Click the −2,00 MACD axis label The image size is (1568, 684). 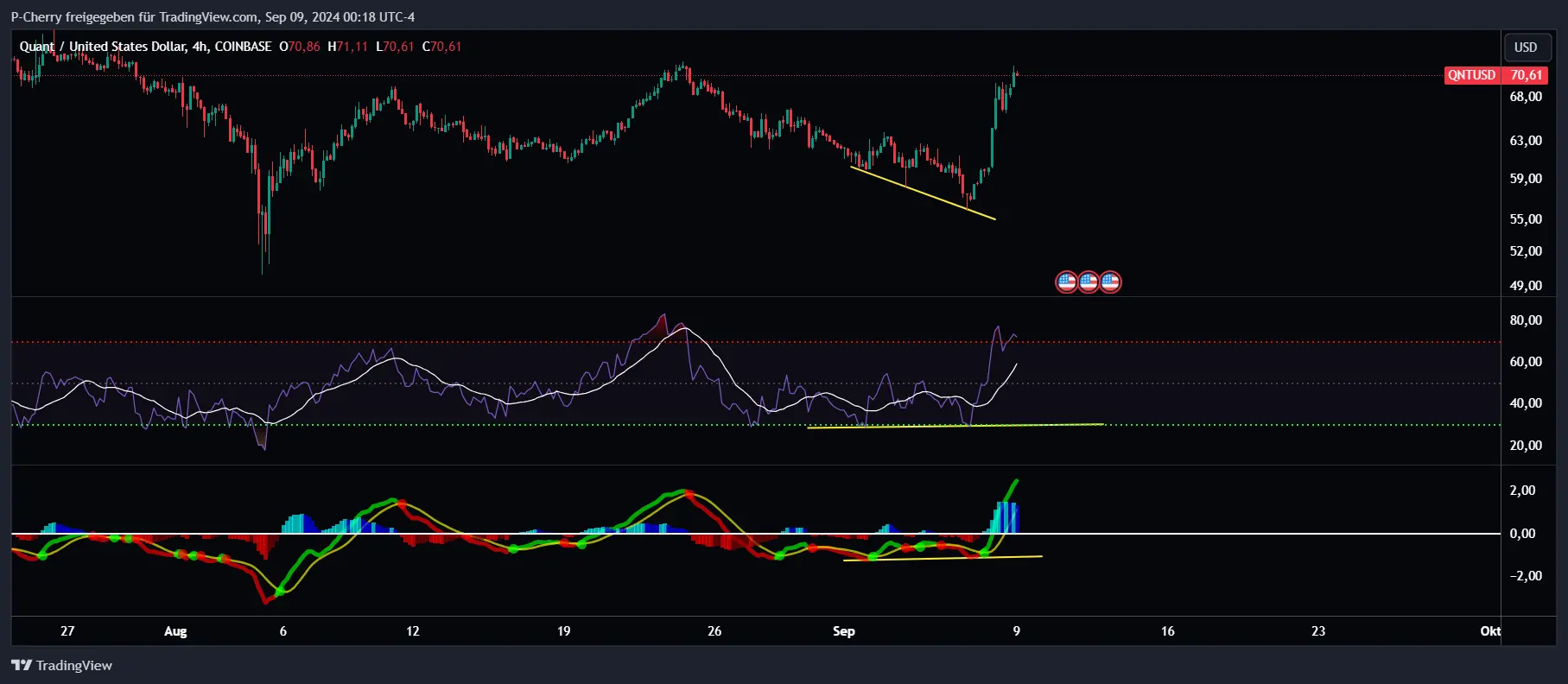pos(1522,576)
